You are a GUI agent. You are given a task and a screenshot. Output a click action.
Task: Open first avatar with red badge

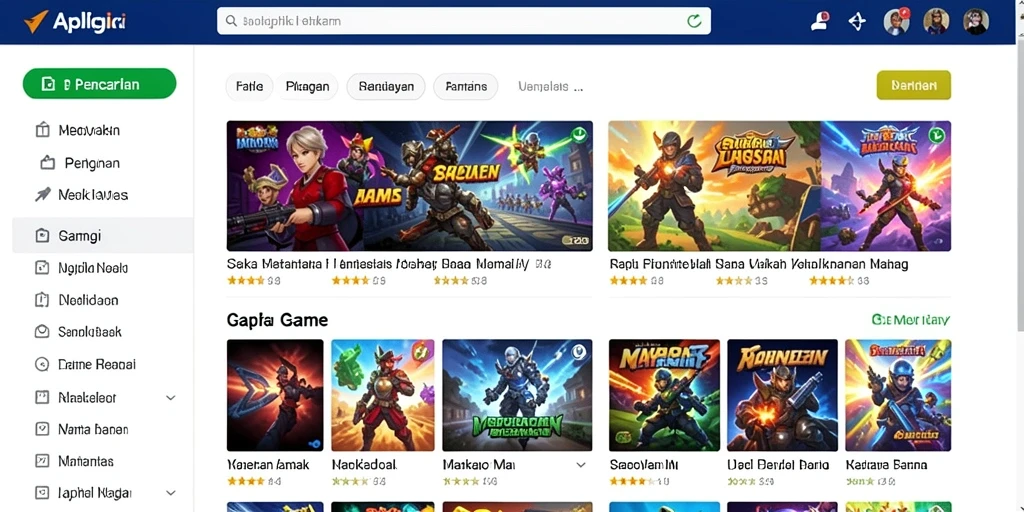coord(896,22)
